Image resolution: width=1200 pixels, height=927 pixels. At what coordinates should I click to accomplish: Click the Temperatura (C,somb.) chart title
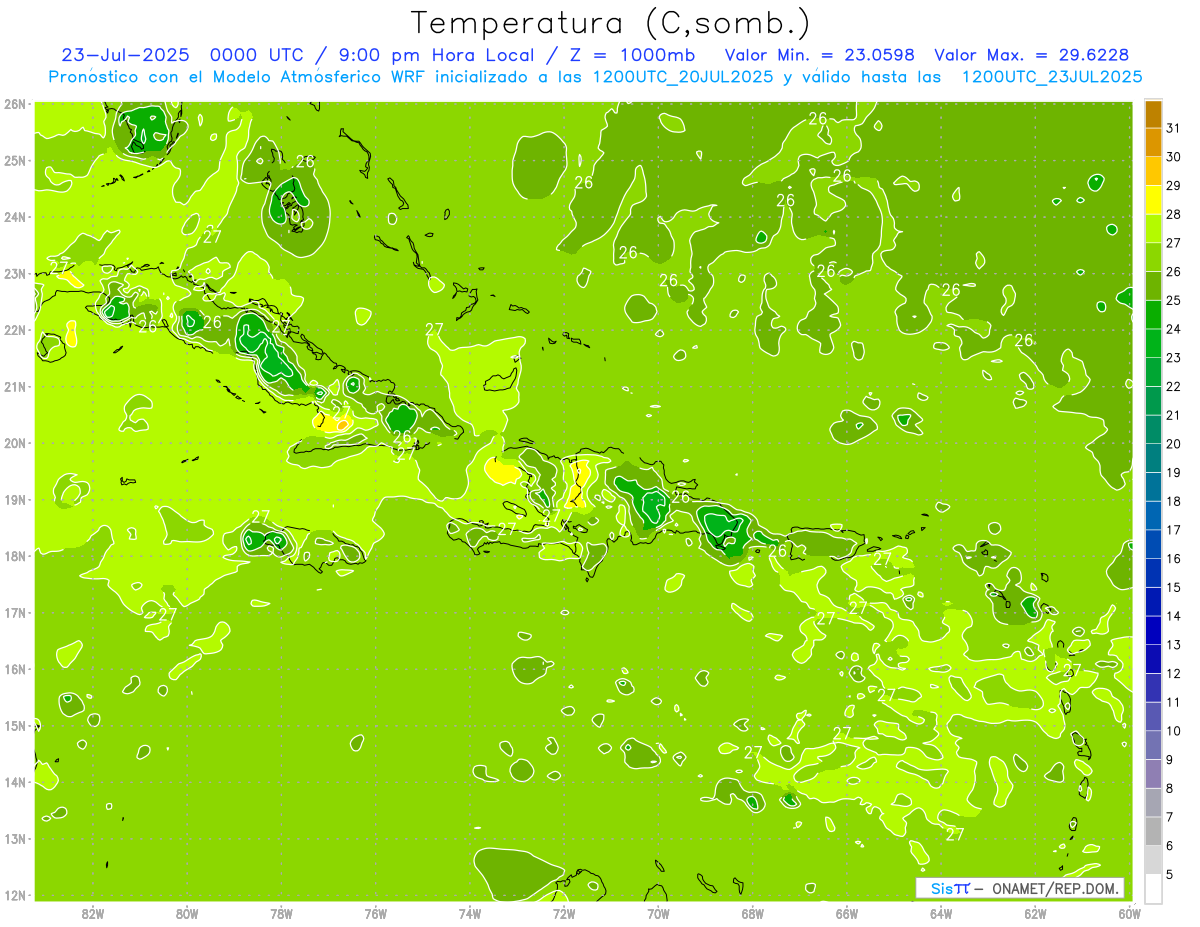610,23
